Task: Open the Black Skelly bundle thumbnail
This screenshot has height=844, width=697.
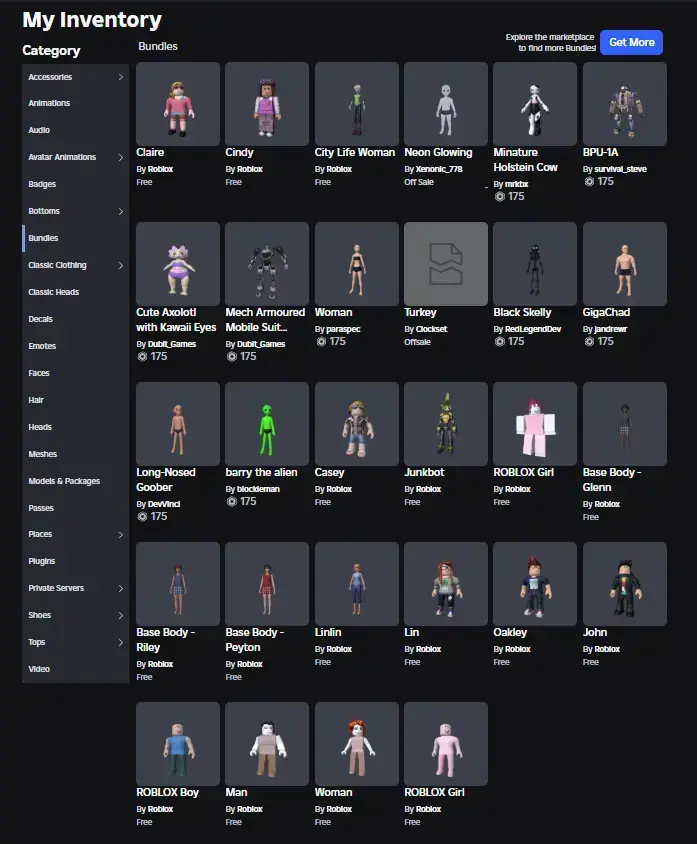Action: click(x=535, y=264)
